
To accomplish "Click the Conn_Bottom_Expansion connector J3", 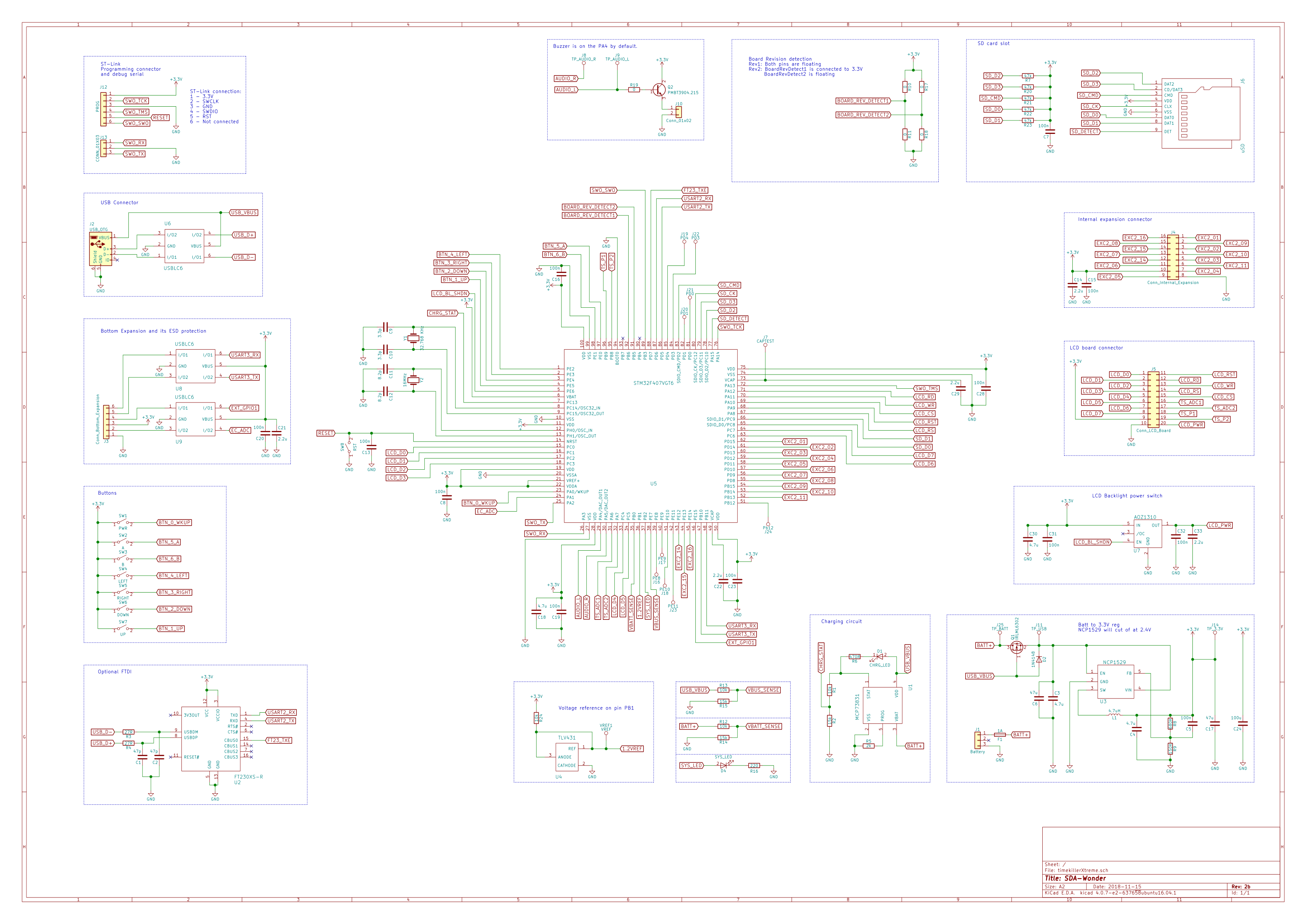I will [x=106, y=421].
